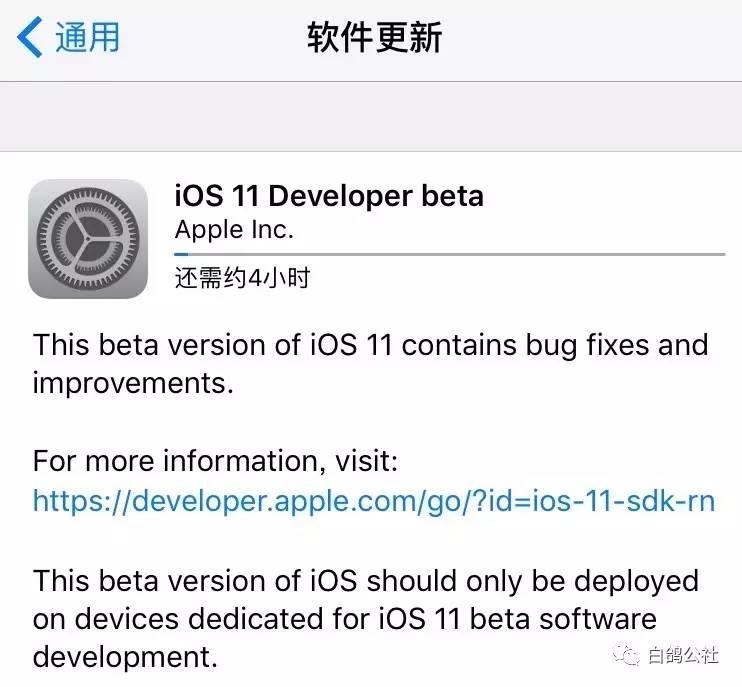Select the iOS 11 Developer beta heading
742x687 pixels.
pos(329,195)
